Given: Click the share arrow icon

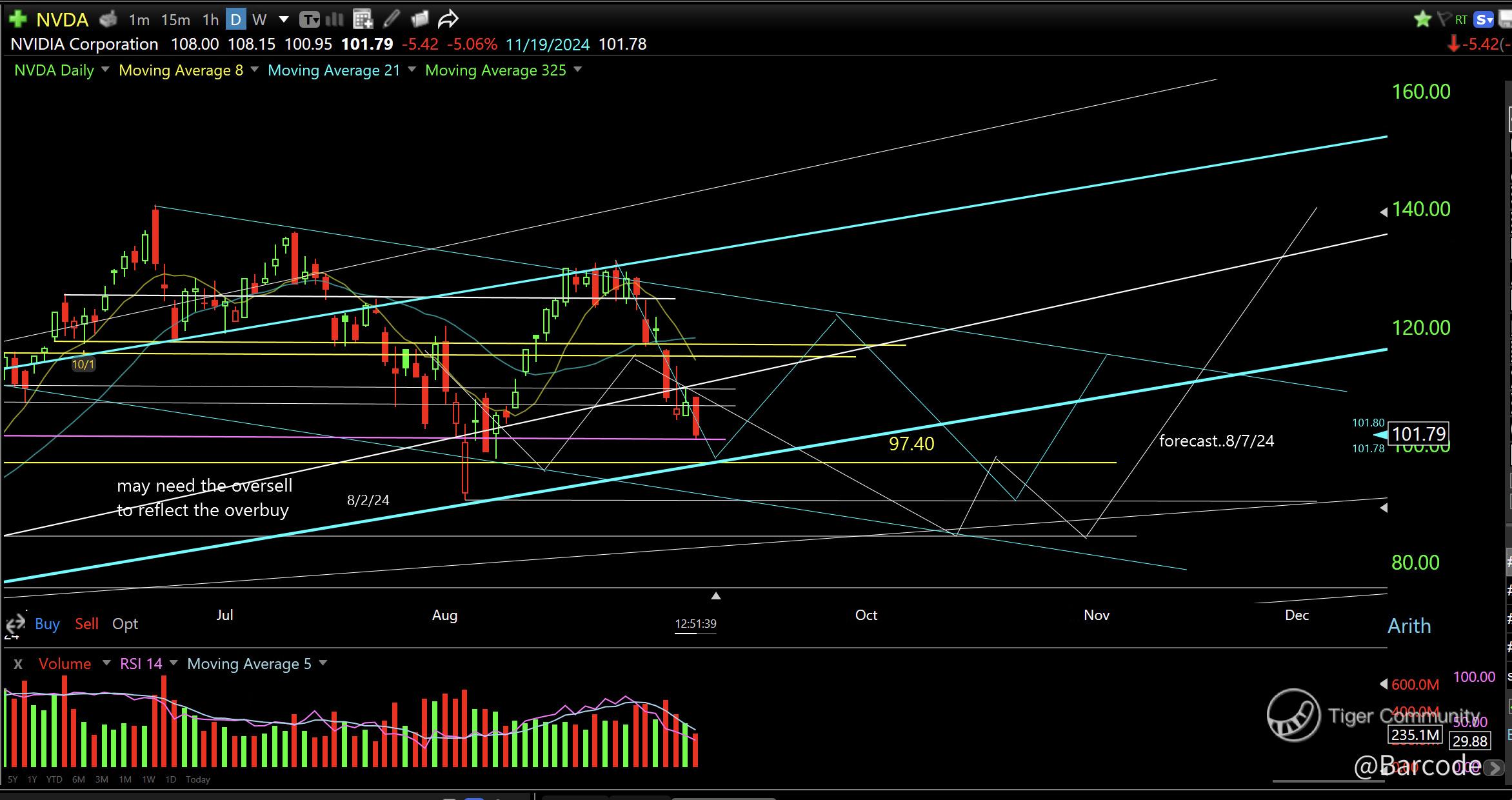Looking at the screenshot, I should click(448, 19).
